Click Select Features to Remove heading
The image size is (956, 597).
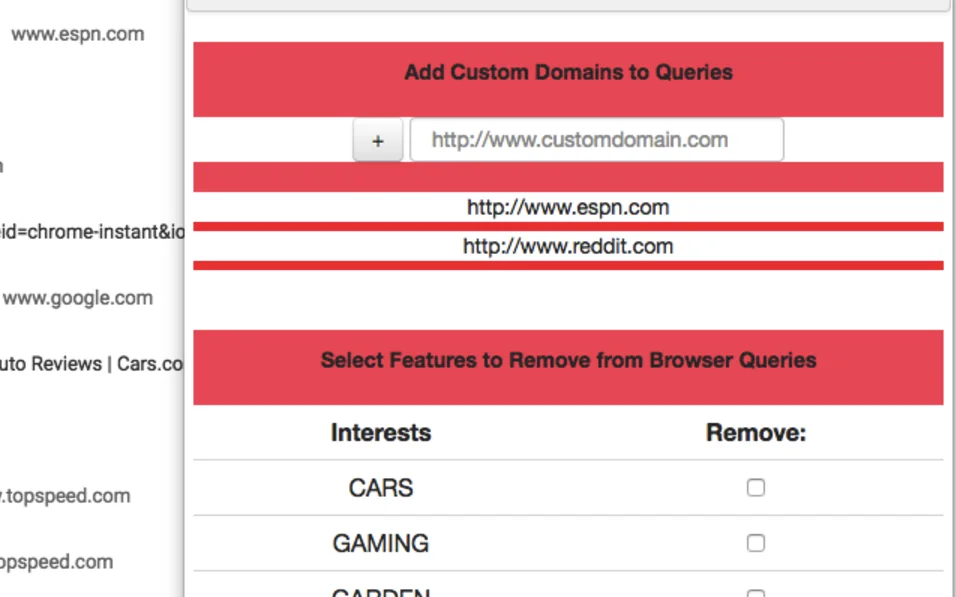point(568,360)
